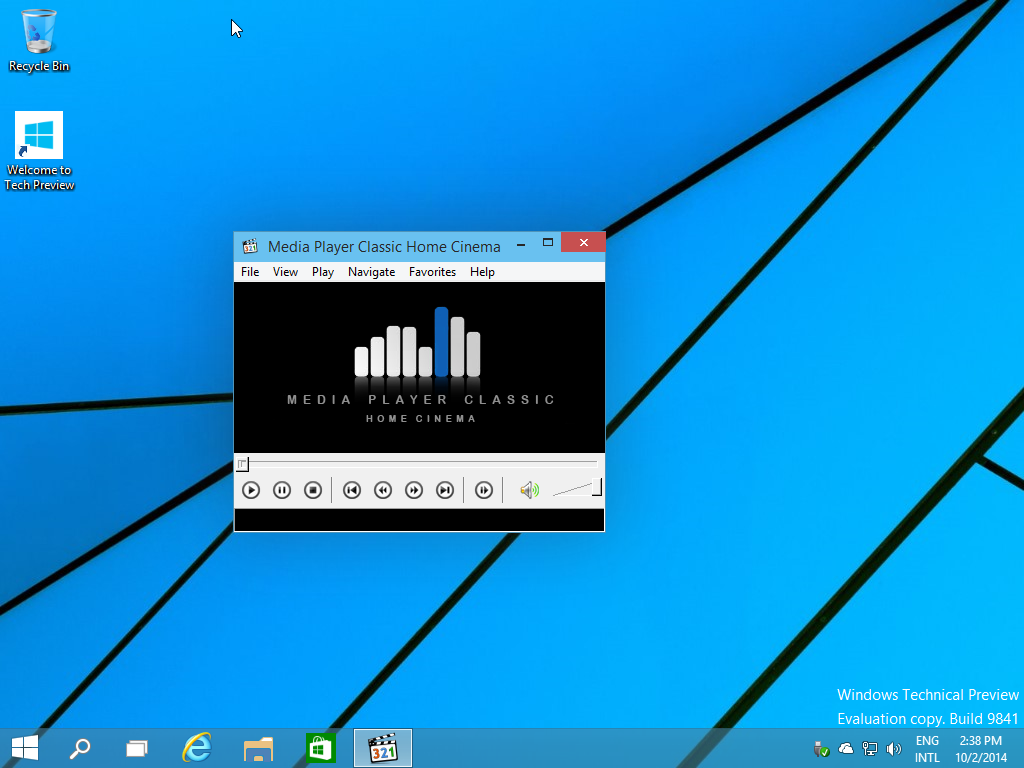Open Task View from the taskbar
The width and height of the screenshot is (1024, 768).
137,748
